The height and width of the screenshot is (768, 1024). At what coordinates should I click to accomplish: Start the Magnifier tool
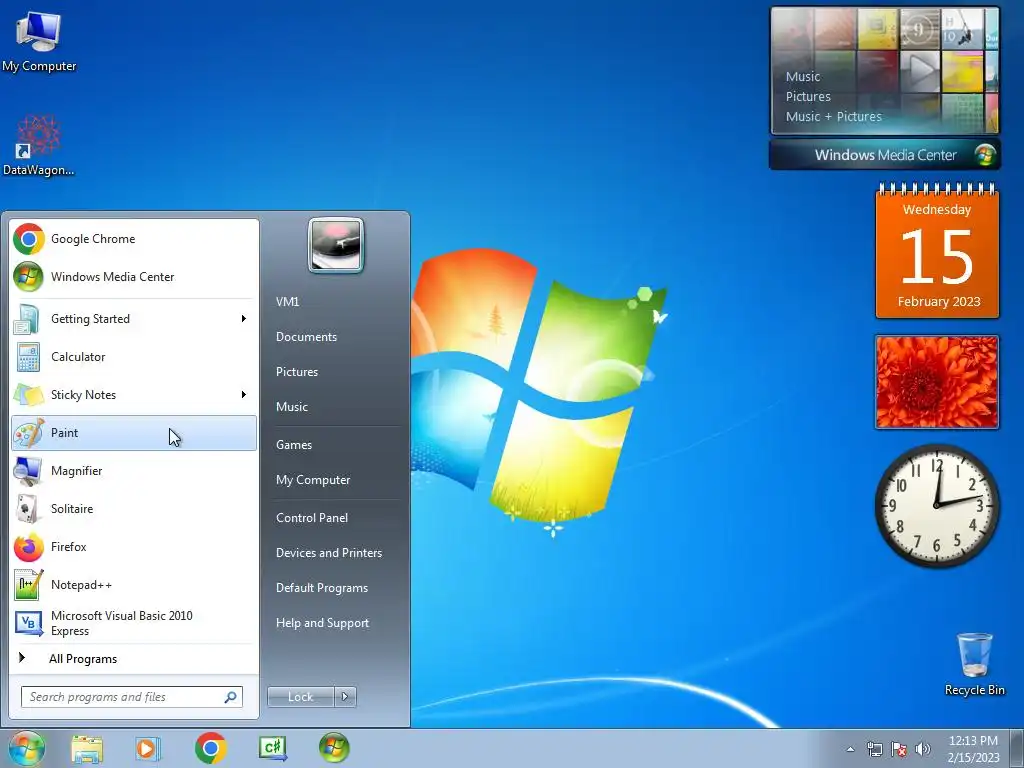tap(134, 471)
